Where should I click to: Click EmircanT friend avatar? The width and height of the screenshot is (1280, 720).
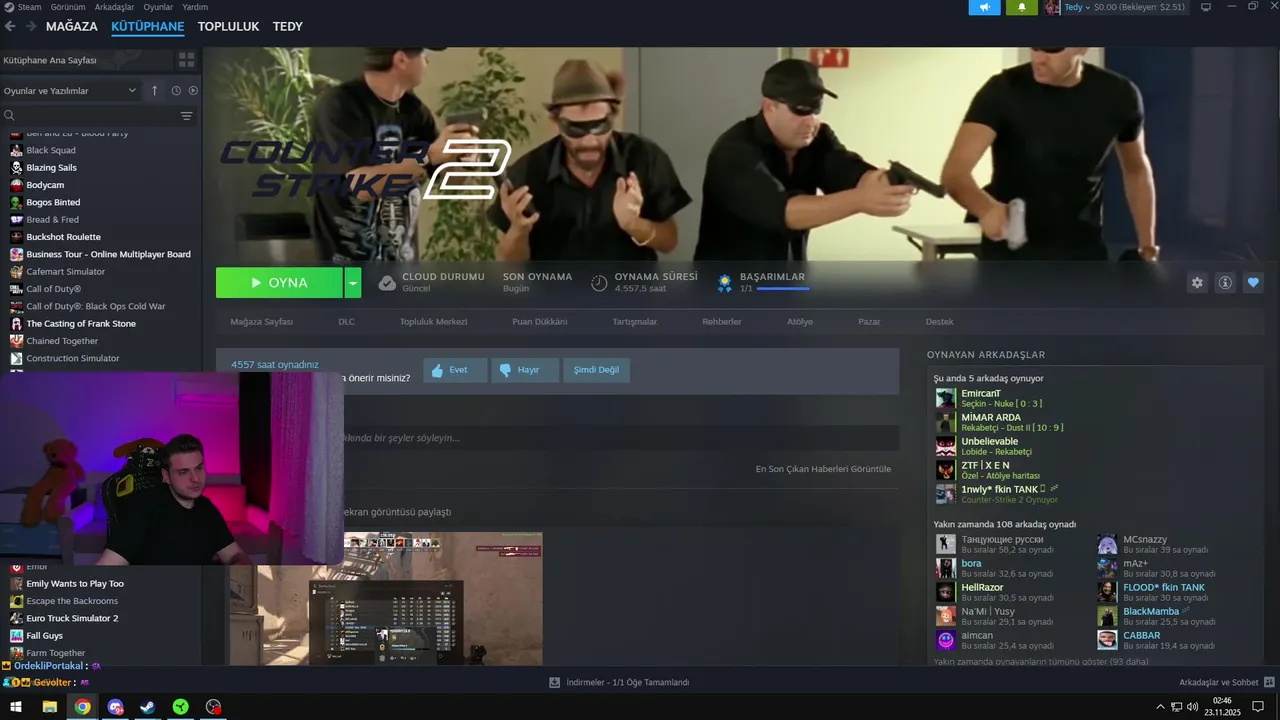945,398
